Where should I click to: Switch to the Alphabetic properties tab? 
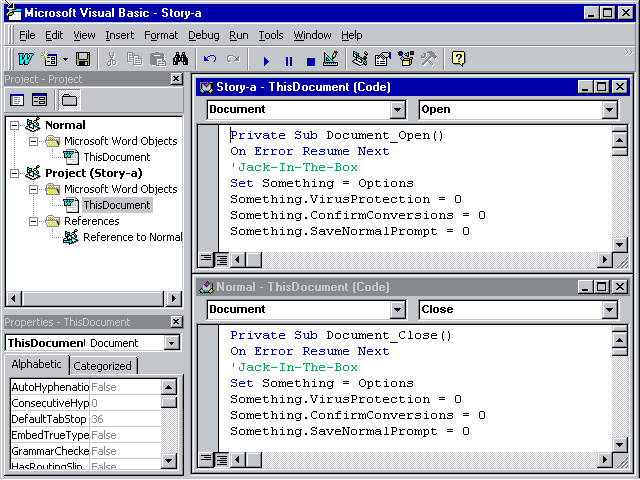(x=36, y=364)
